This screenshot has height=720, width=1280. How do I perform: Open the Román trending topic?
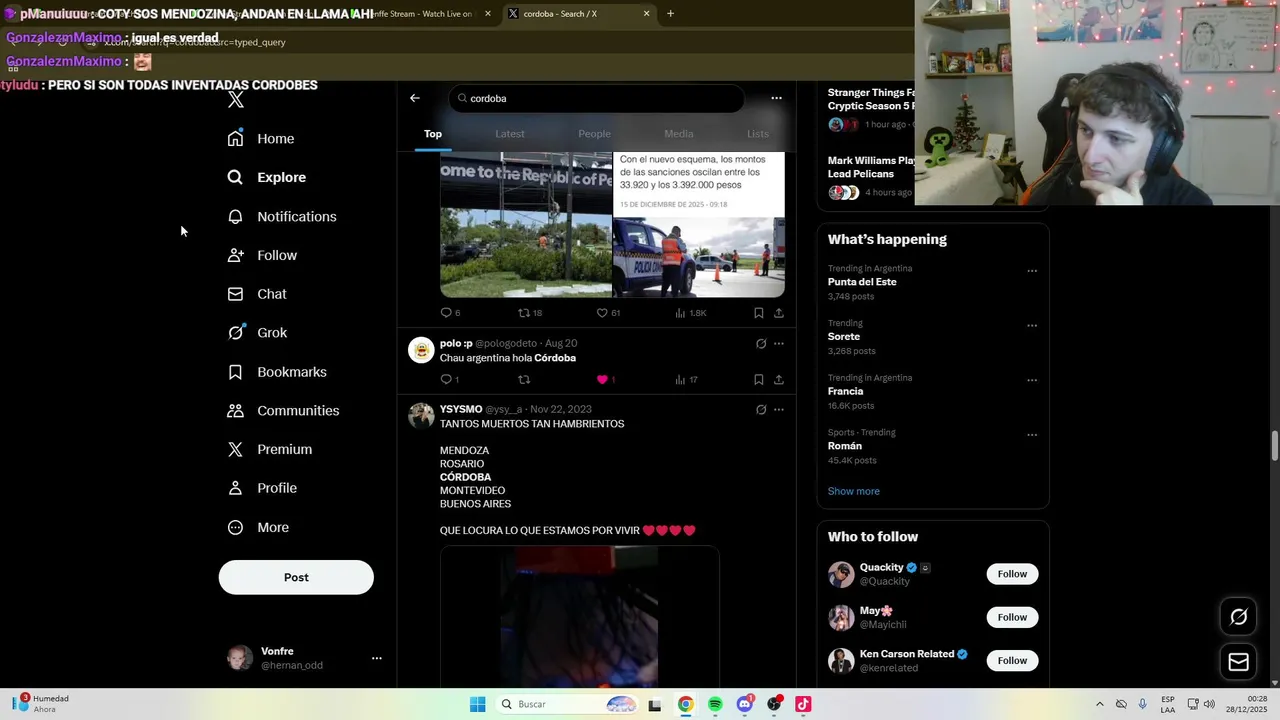[845, 446]
